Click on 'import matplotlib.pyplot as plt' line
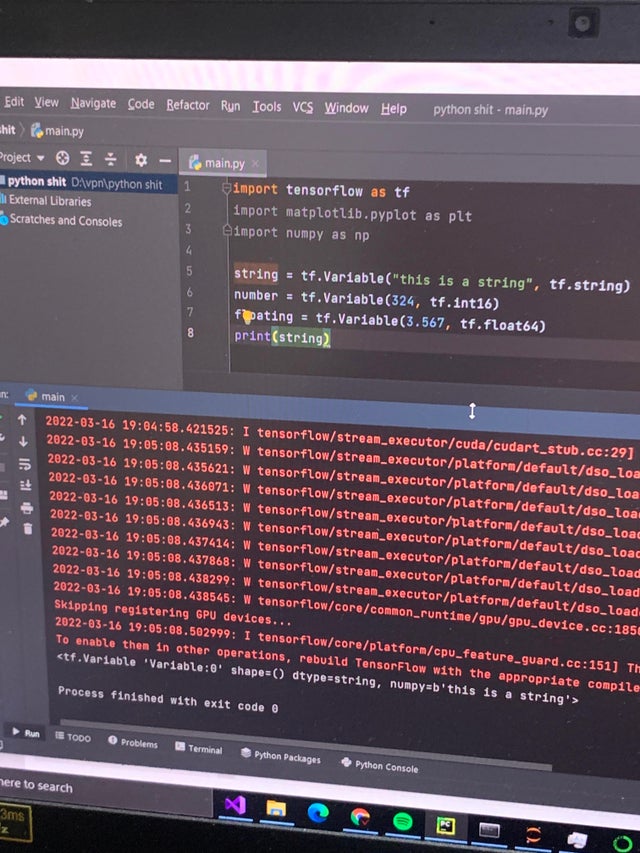640x853 pixels. coord(352,213)
